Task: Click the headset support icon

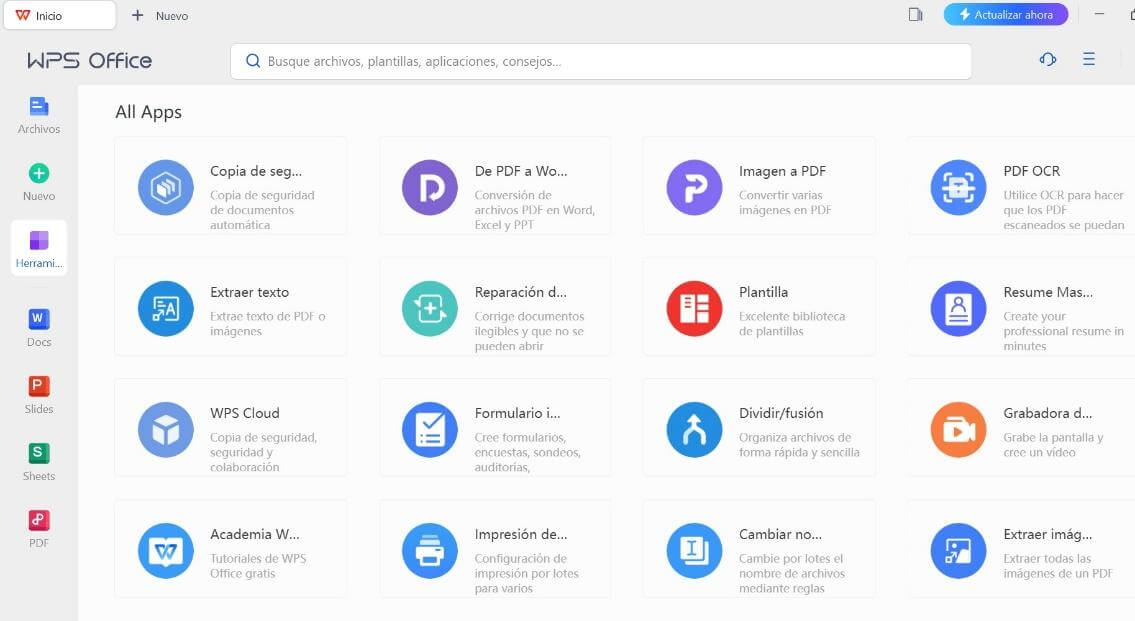Action: point(1048,59)
